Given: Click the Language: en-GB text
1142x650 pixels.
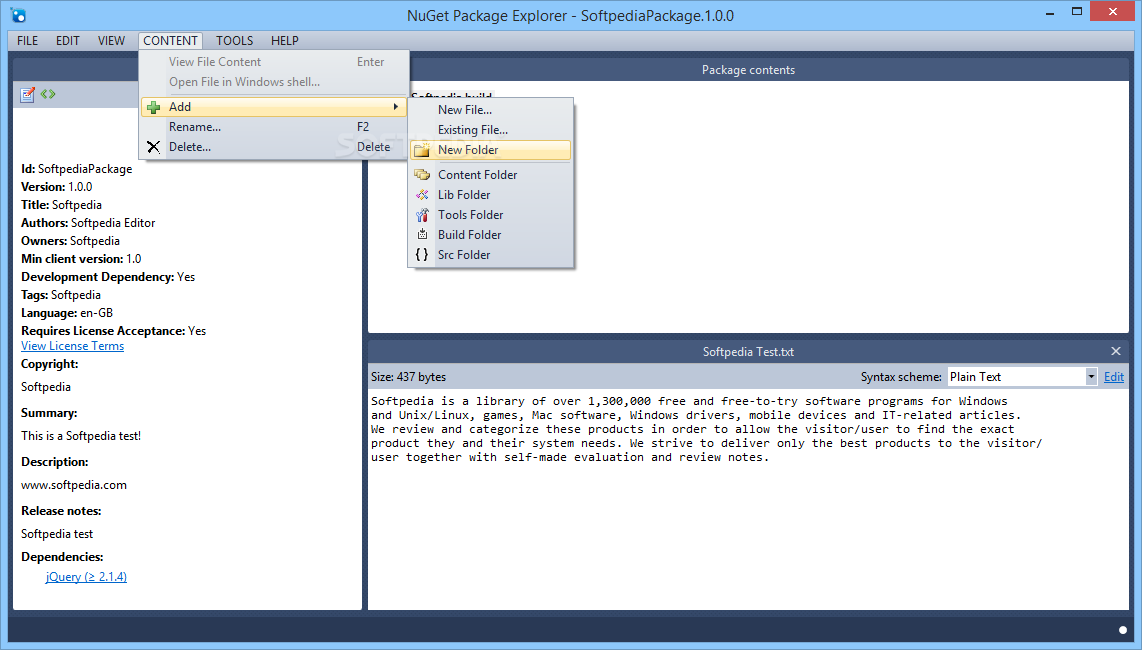Looking at the screenshot, I should (67, 313).
